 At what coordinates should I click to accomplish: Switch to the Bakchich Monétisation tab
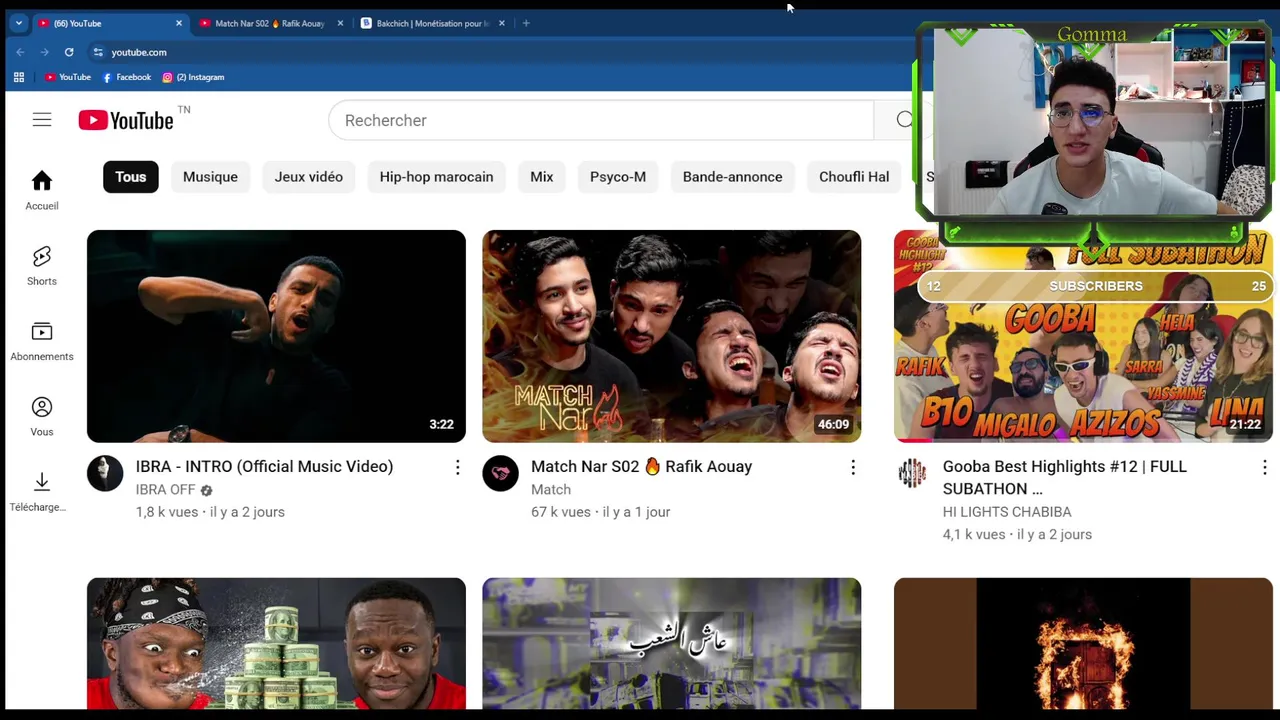click(x=433, y=23)
